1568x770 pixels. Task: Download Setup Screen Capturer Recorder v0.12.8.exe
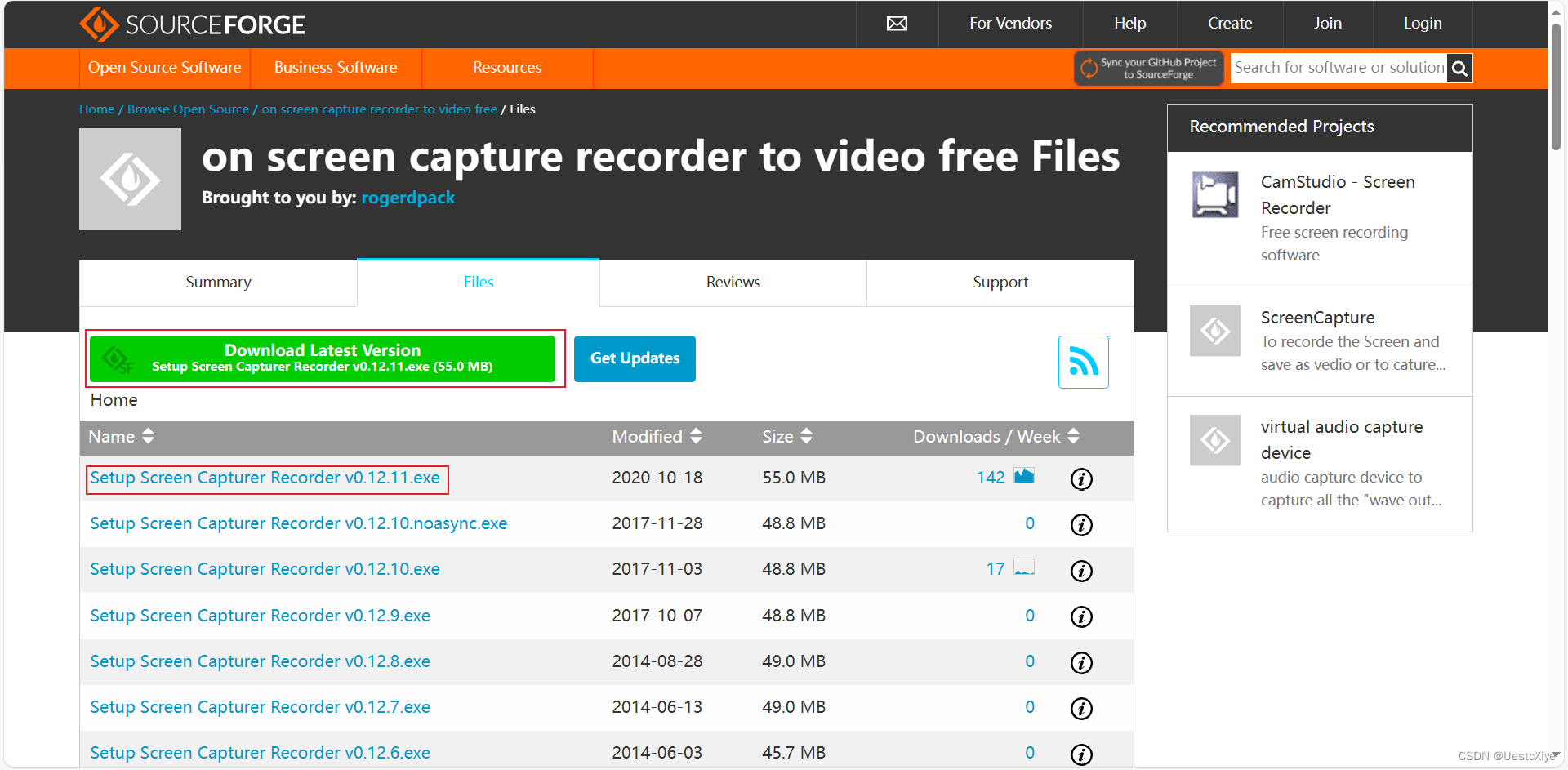coord(260,661)
